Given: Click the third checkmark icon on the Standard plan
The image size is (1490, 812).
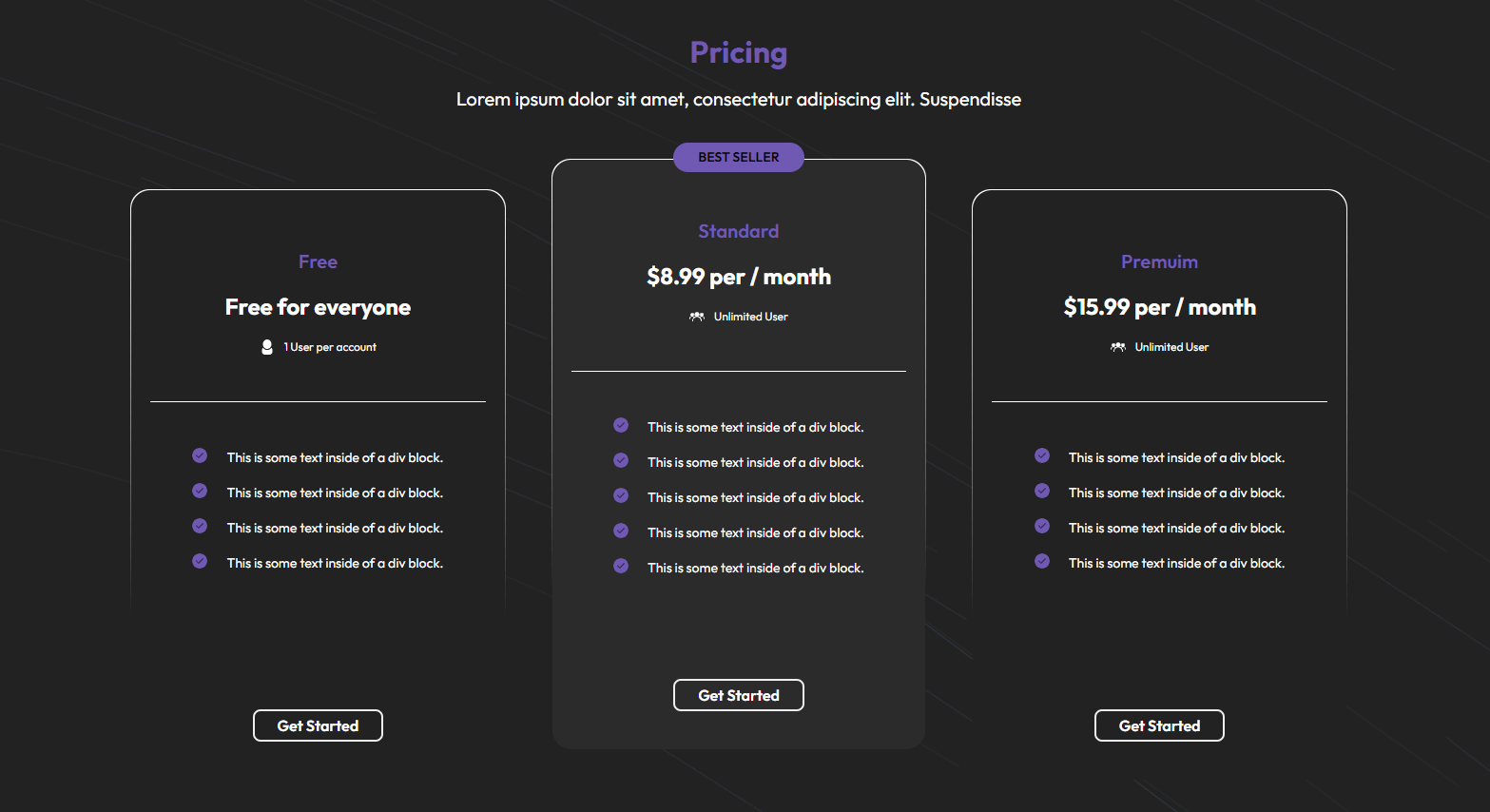Looking at the screenshot, I should (x=621, y=495).
